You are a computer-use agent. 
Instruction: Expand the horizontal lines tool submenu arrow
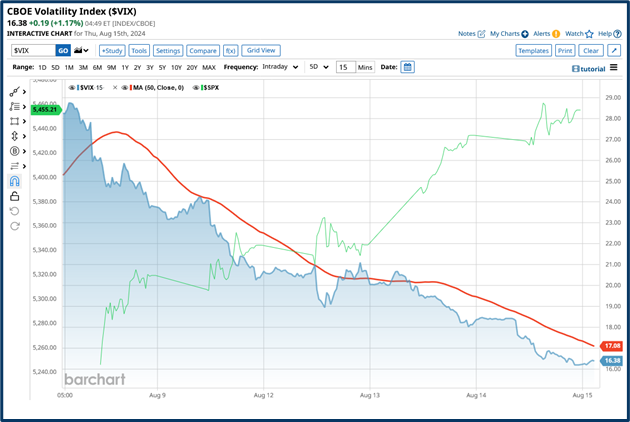point(25,166)
